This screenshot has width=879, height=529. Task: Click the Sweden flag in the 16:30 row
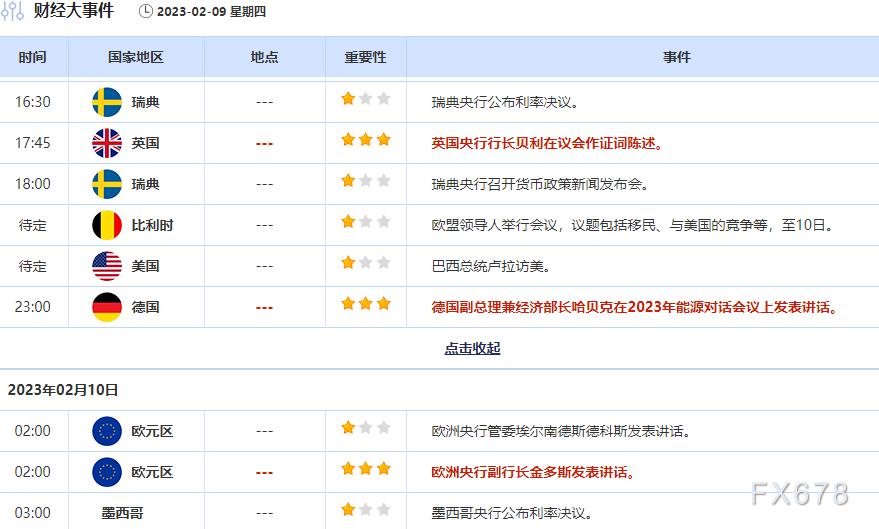[107, 102]
